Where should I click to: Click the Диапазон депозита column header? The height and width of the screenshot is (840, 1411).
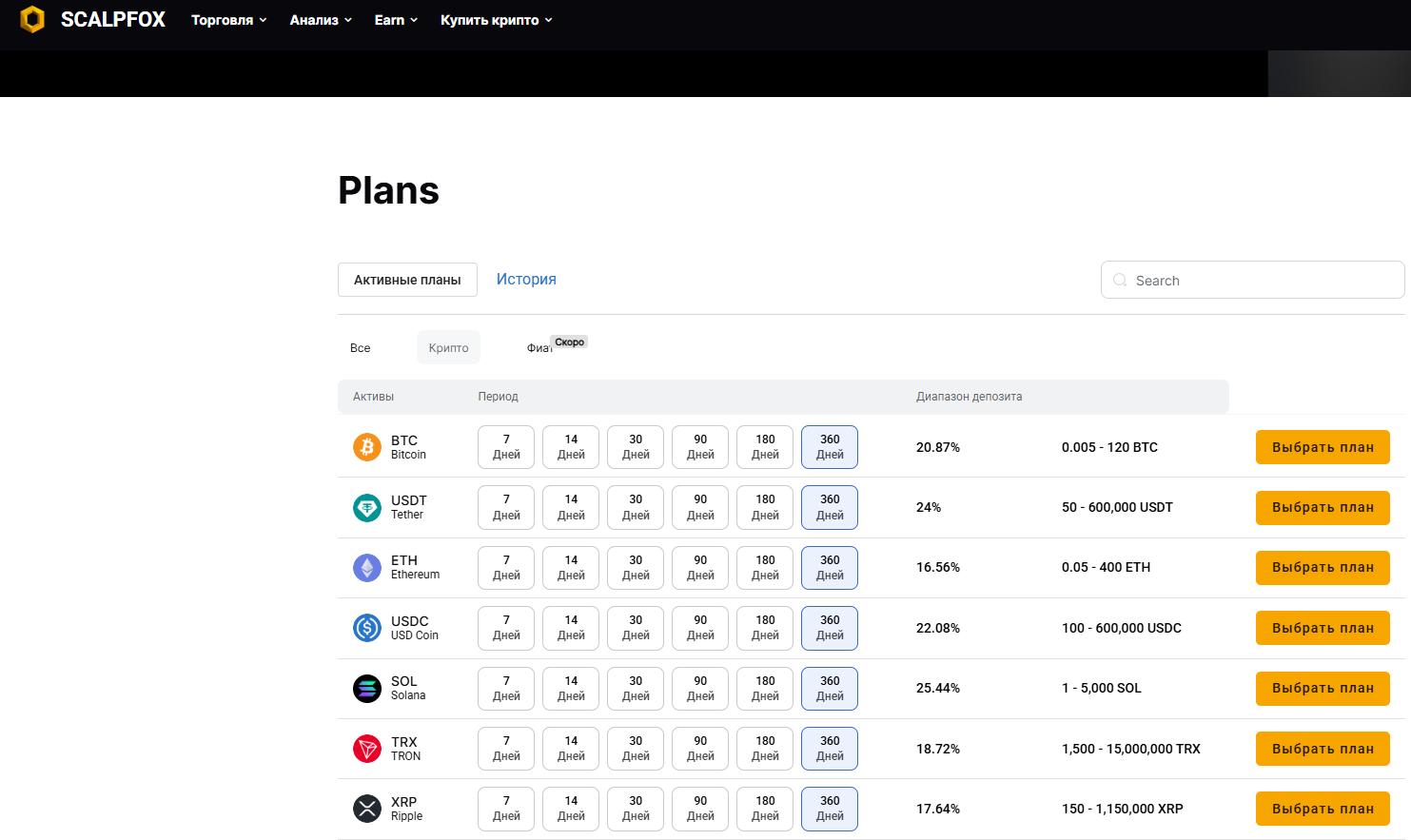click(969, 397)
